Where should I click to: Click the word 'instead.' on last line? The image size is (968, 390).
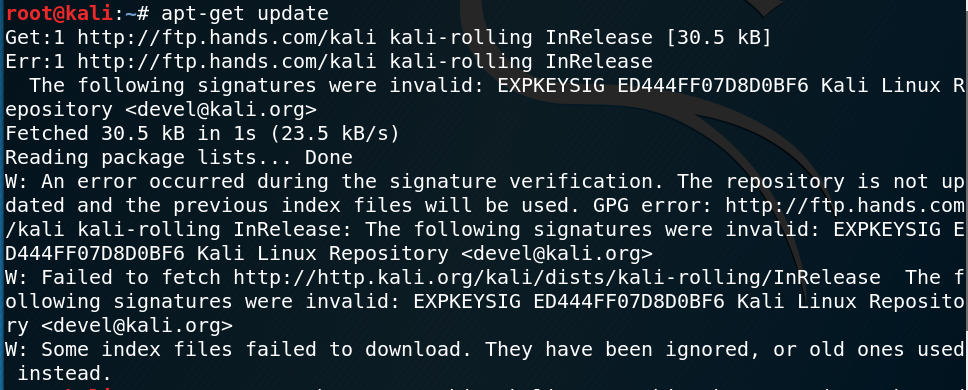pyautogui.click(x=64, y=374)
